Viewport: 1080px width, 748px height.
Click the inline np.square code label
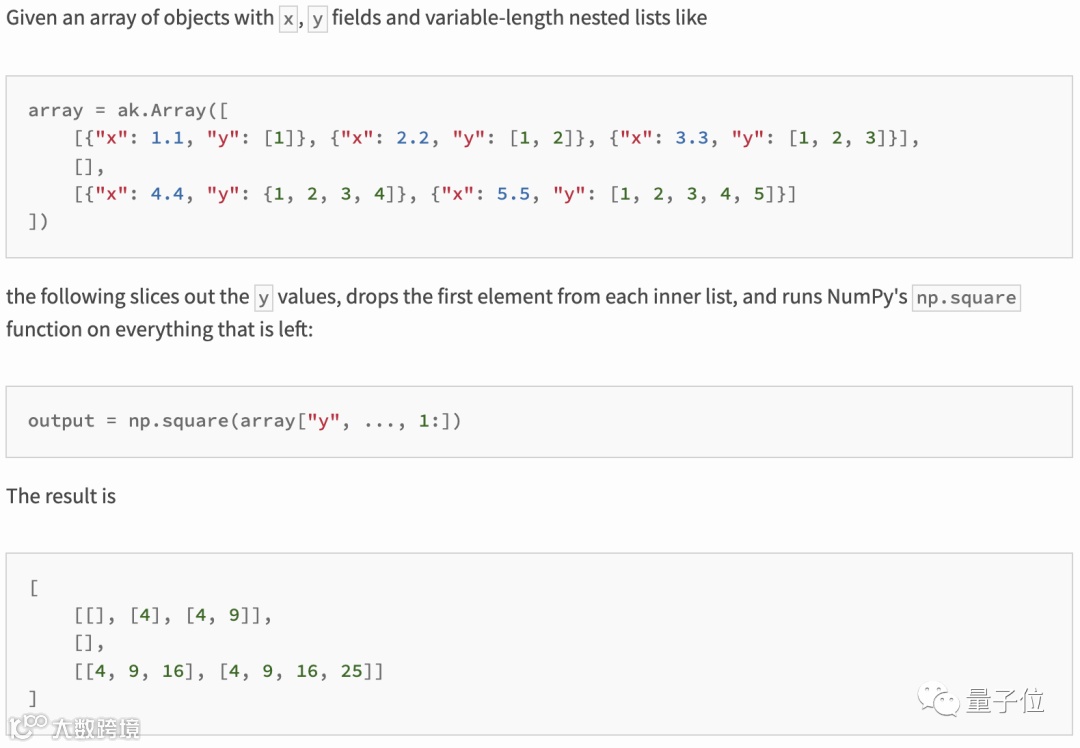tap(966, 298)
